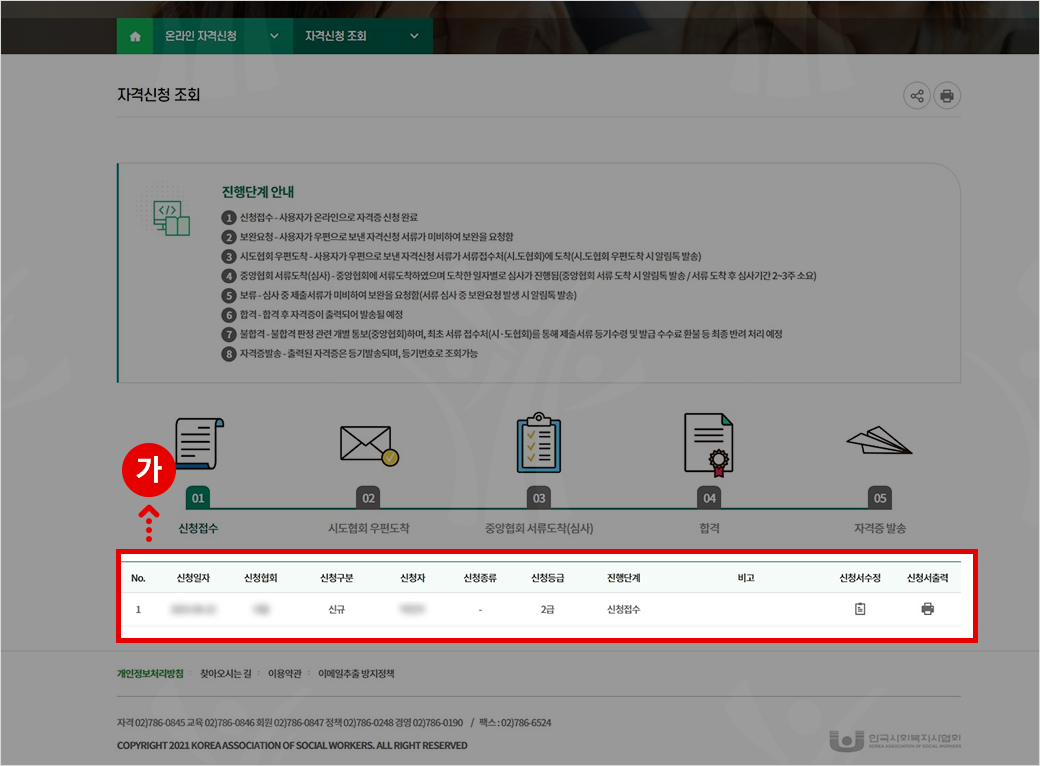Expand the 온라인 자격신청 dropdown menu
The width and height of the screenshot is (1040, 766).
pyautogui.click(x=222, y=36)
